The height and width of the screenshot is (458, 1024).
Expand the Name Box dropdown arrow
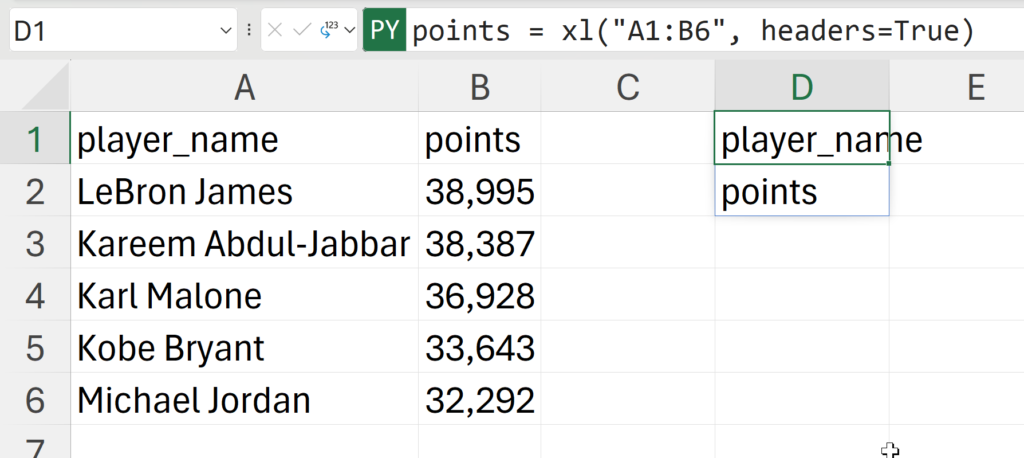tap(225, 32)
